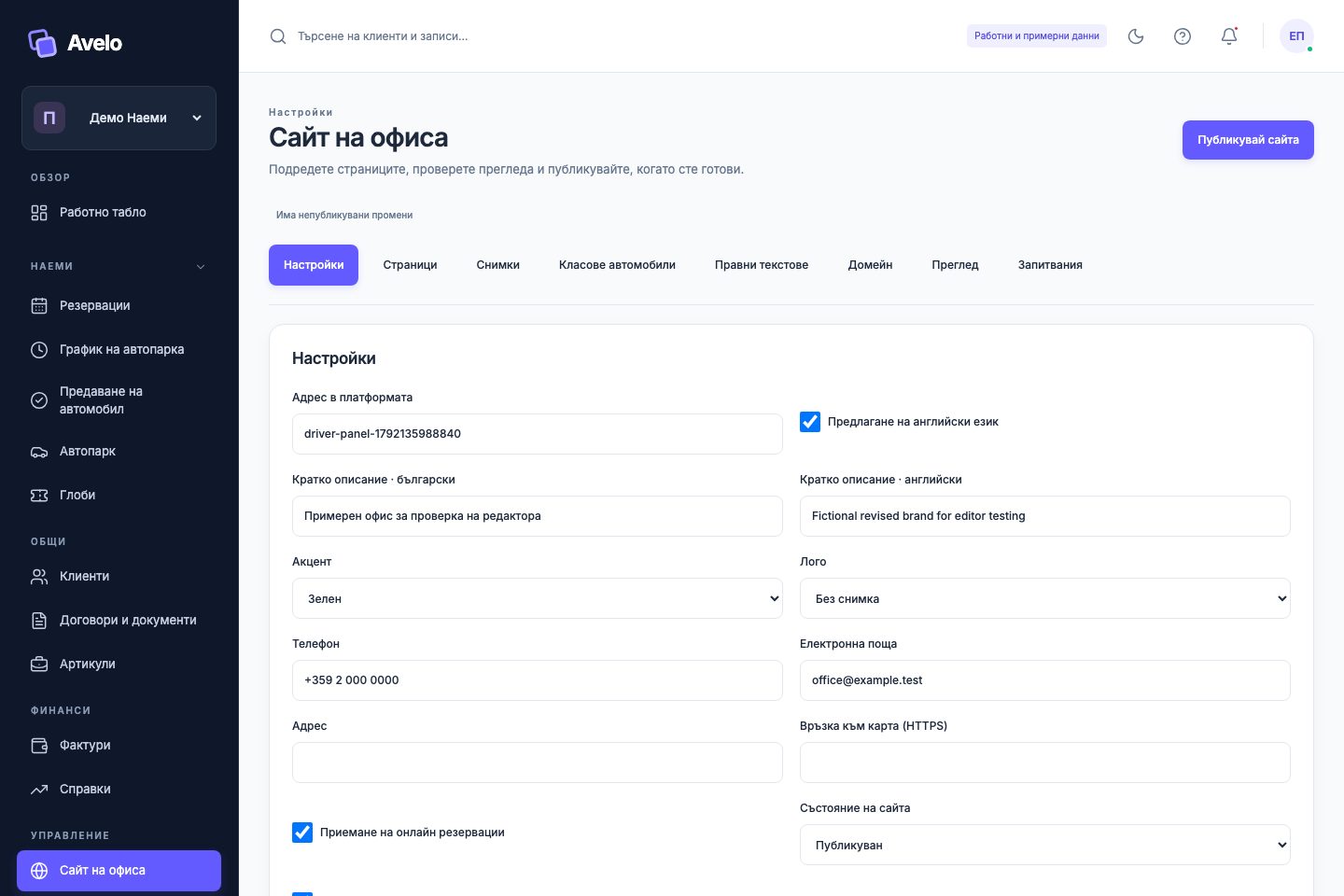Select the active Настройки tab
The image size is (1344, 896).
coord(314,265)
